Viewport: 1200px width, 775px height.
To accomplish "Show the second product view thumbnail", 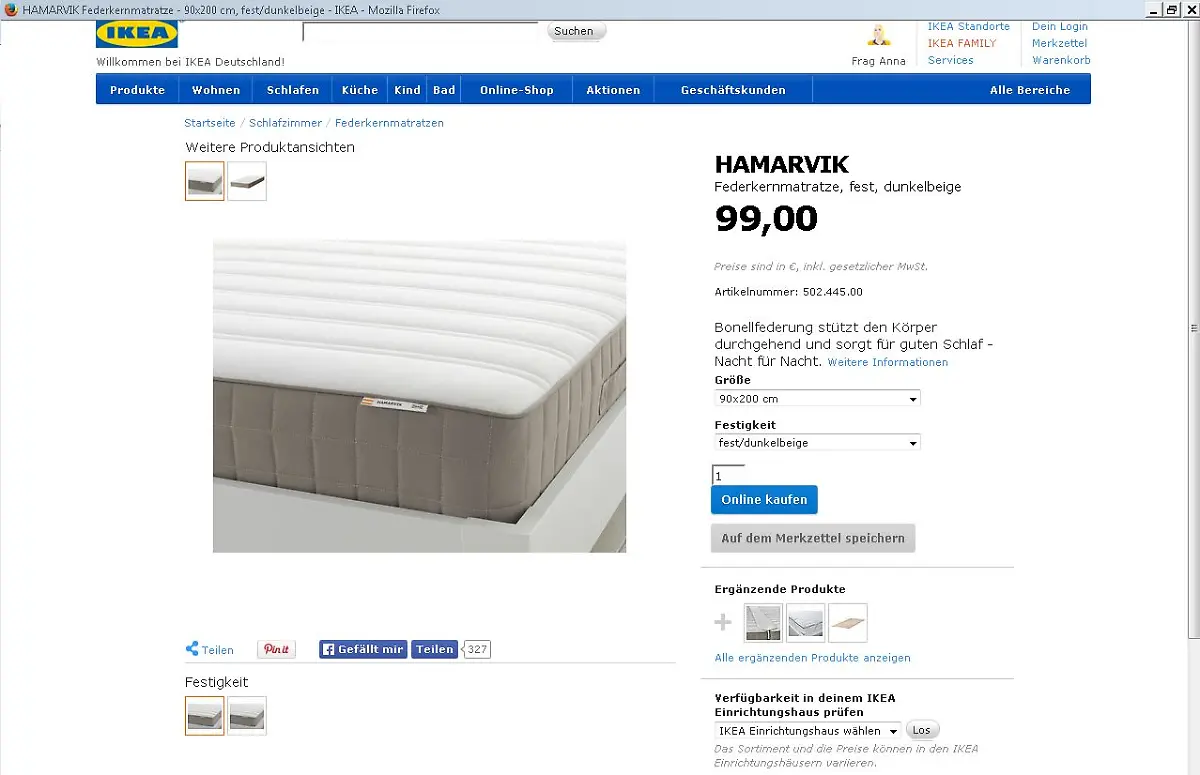I will (247, 181).
